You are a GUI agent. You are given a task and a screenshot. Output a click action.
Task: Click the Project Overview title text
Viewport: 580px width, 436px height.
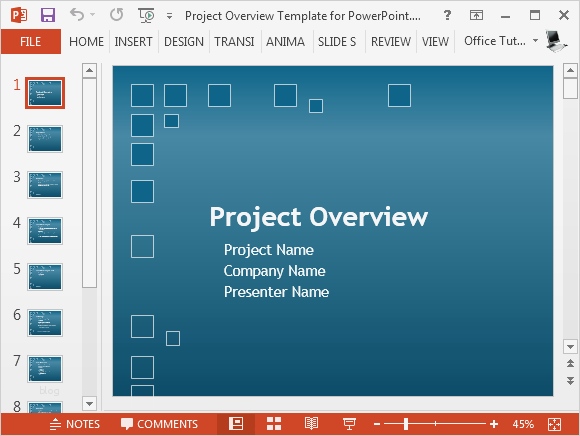[318, 217]
